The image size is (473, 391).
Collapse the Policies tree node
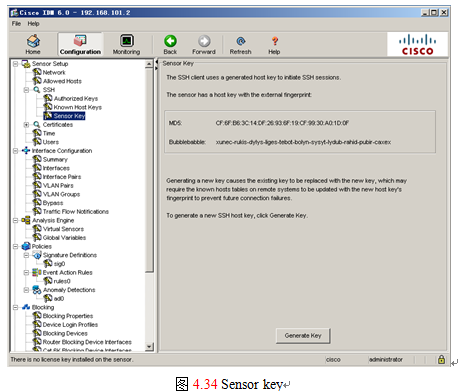pos(15,246)
